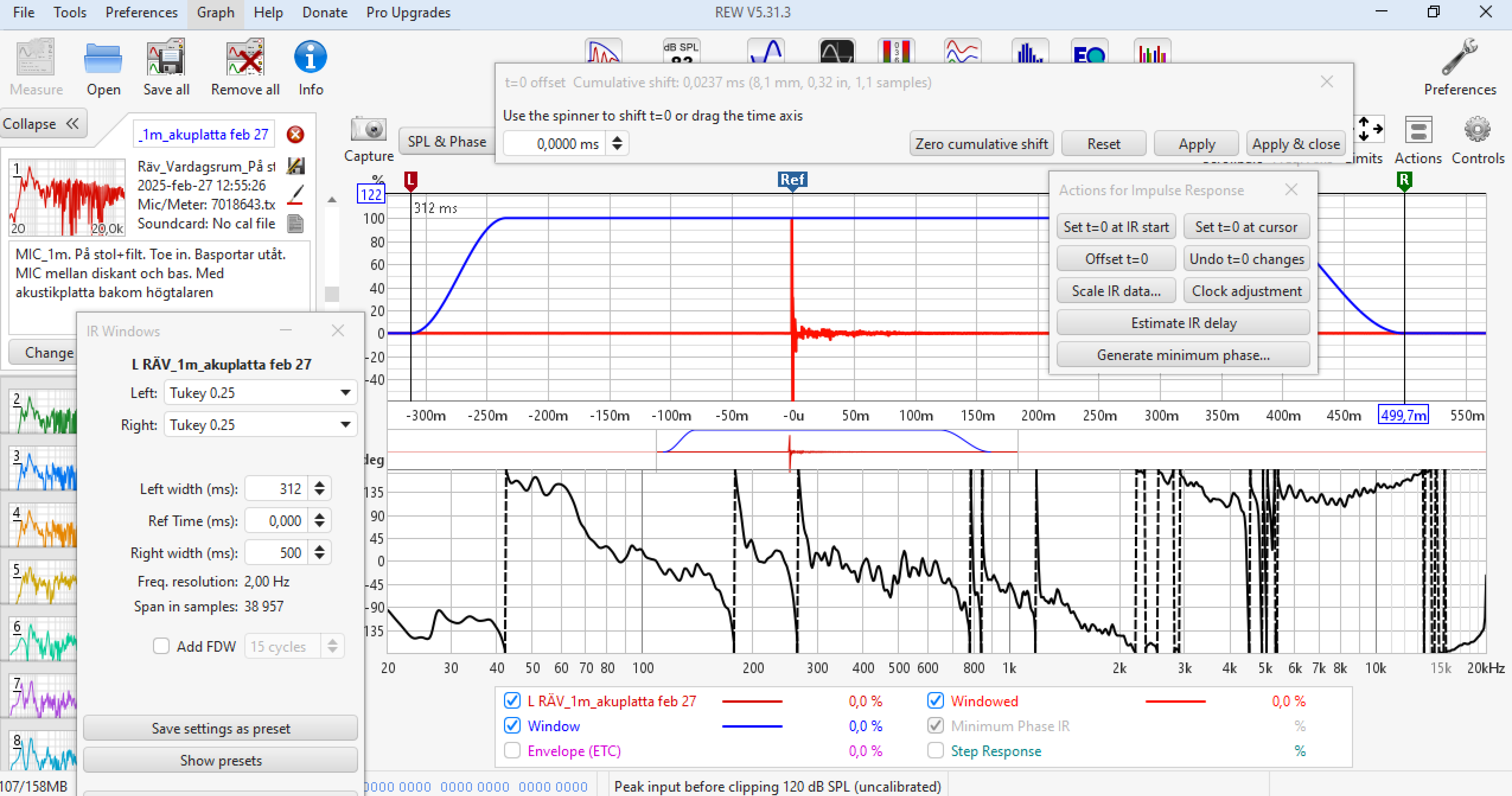This screenshot has width=1512, height=796.
Task: Delete measurement with red X icon
Action: (x=295, y=134)
